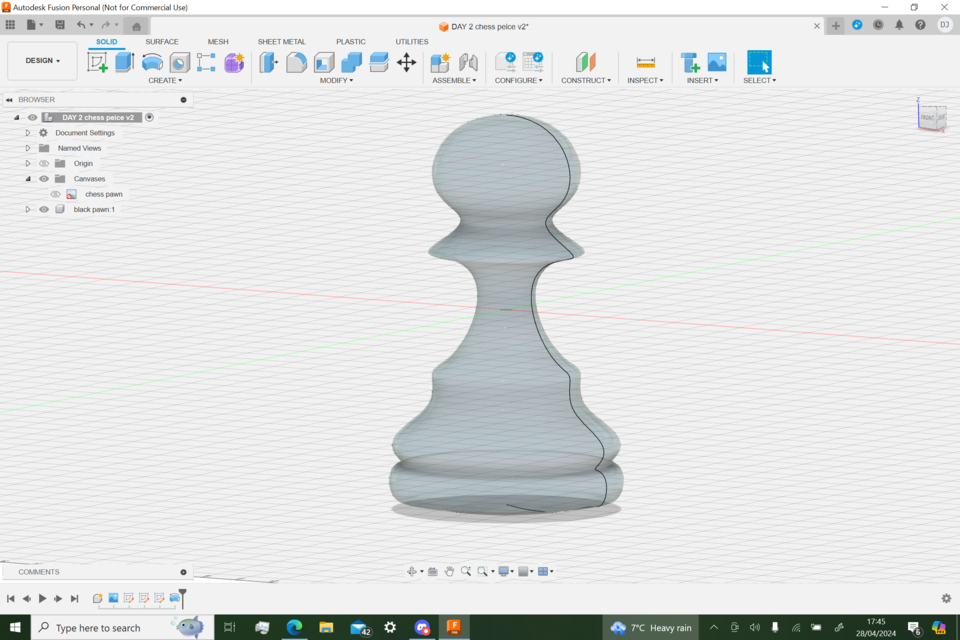
Task: Activate the Orbit tool below the viewport
Action: click(x=412, y=570)
